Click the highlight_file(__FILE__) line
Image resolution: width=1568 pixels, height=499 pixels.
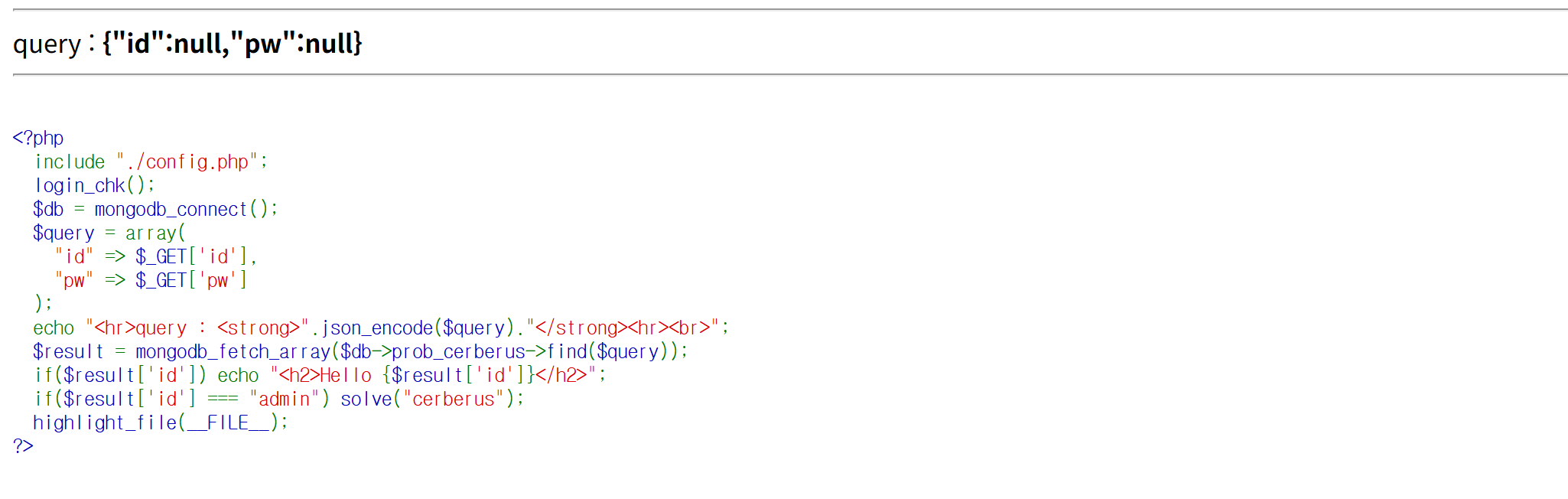[x=159, y=423]
